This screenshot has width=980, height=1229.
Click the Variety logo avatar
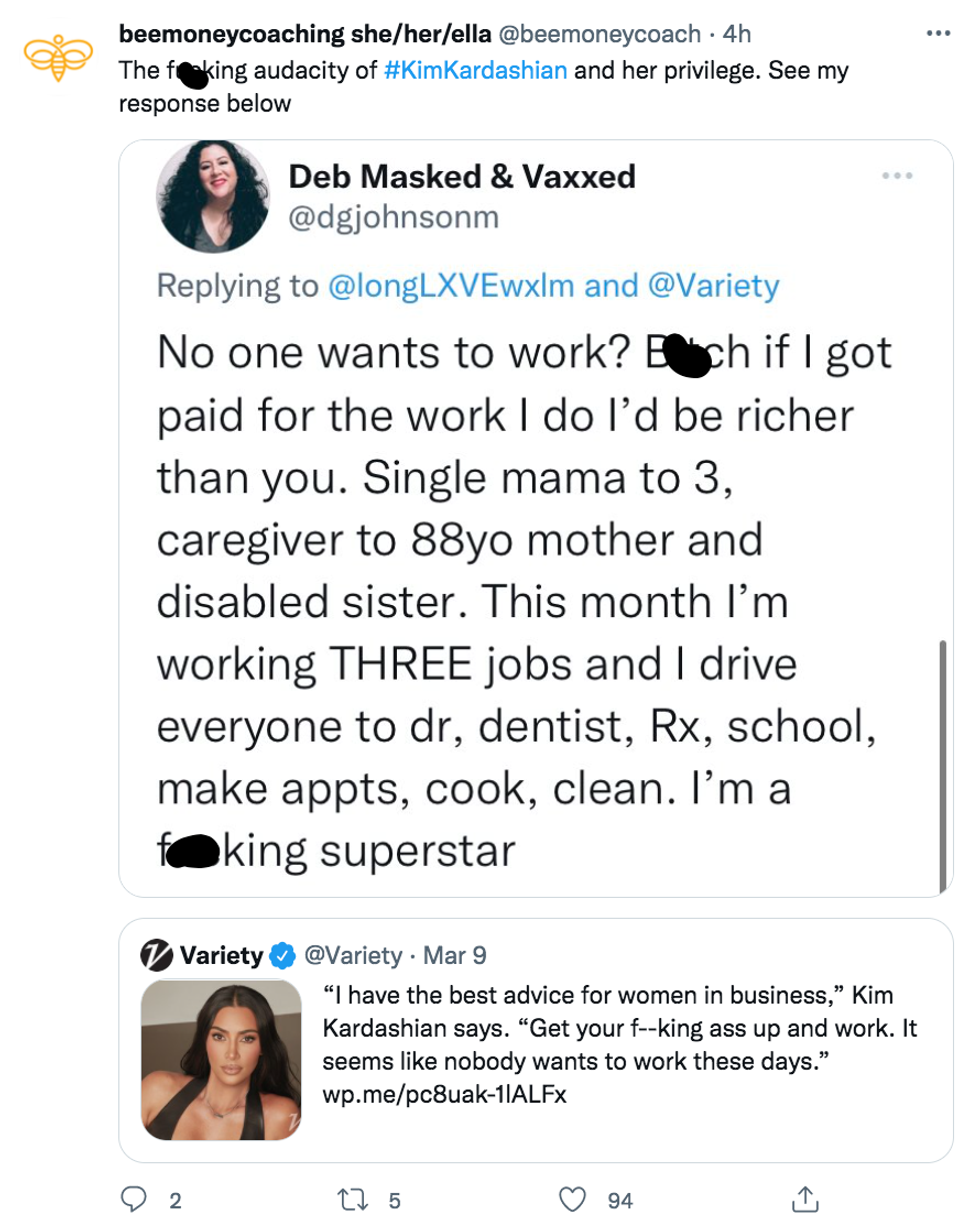pos(157,955)
